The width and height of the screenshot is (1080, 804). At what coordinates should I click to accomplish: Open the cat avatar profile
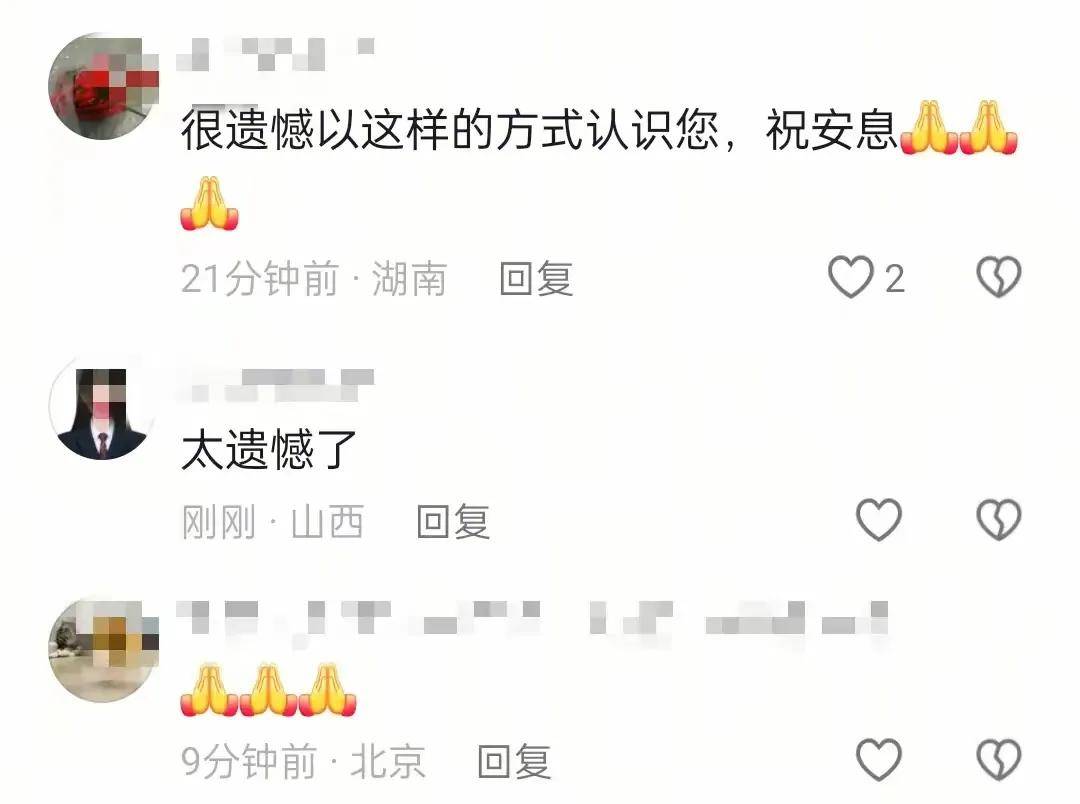103,649
